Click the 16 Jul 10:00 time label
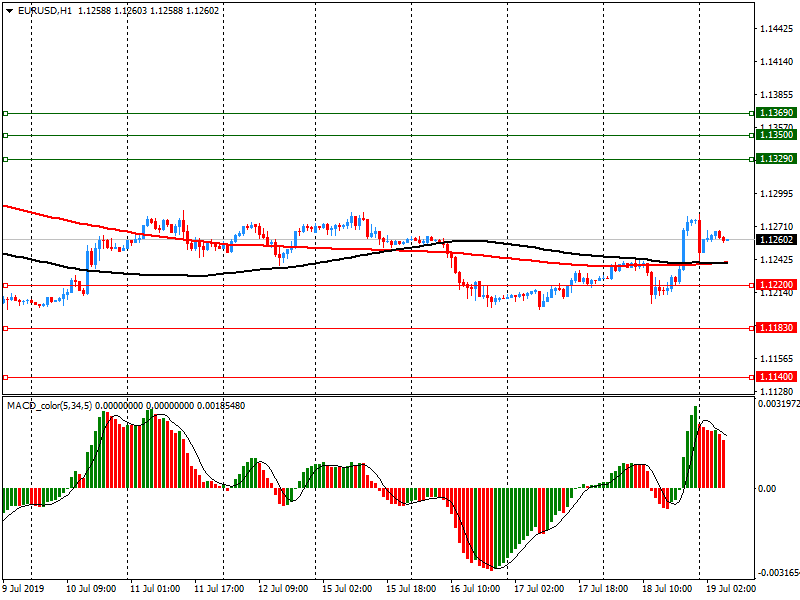This screenshot has height=600, width=800. 475,589
